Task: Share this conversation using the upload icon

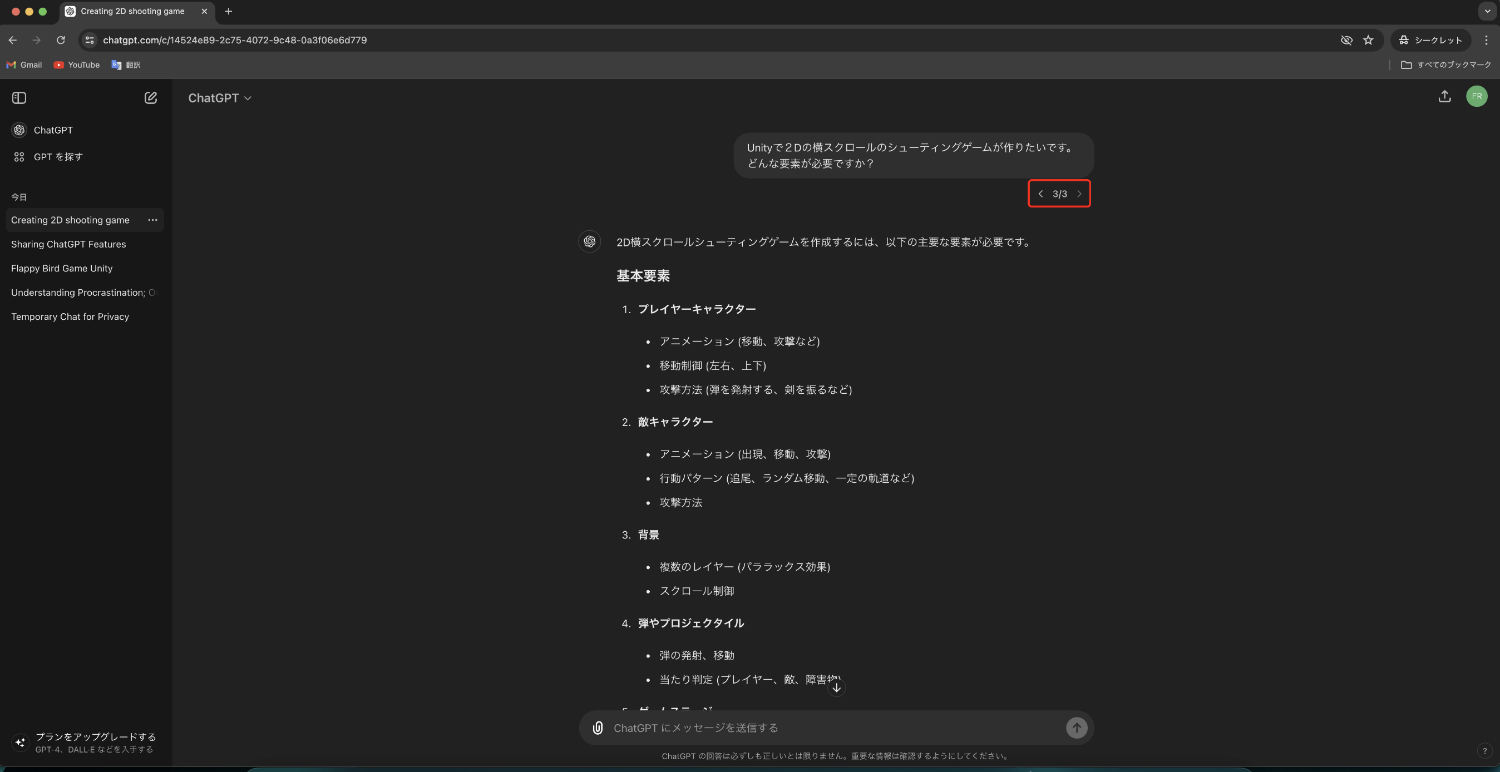Action: coord(1444,97)
